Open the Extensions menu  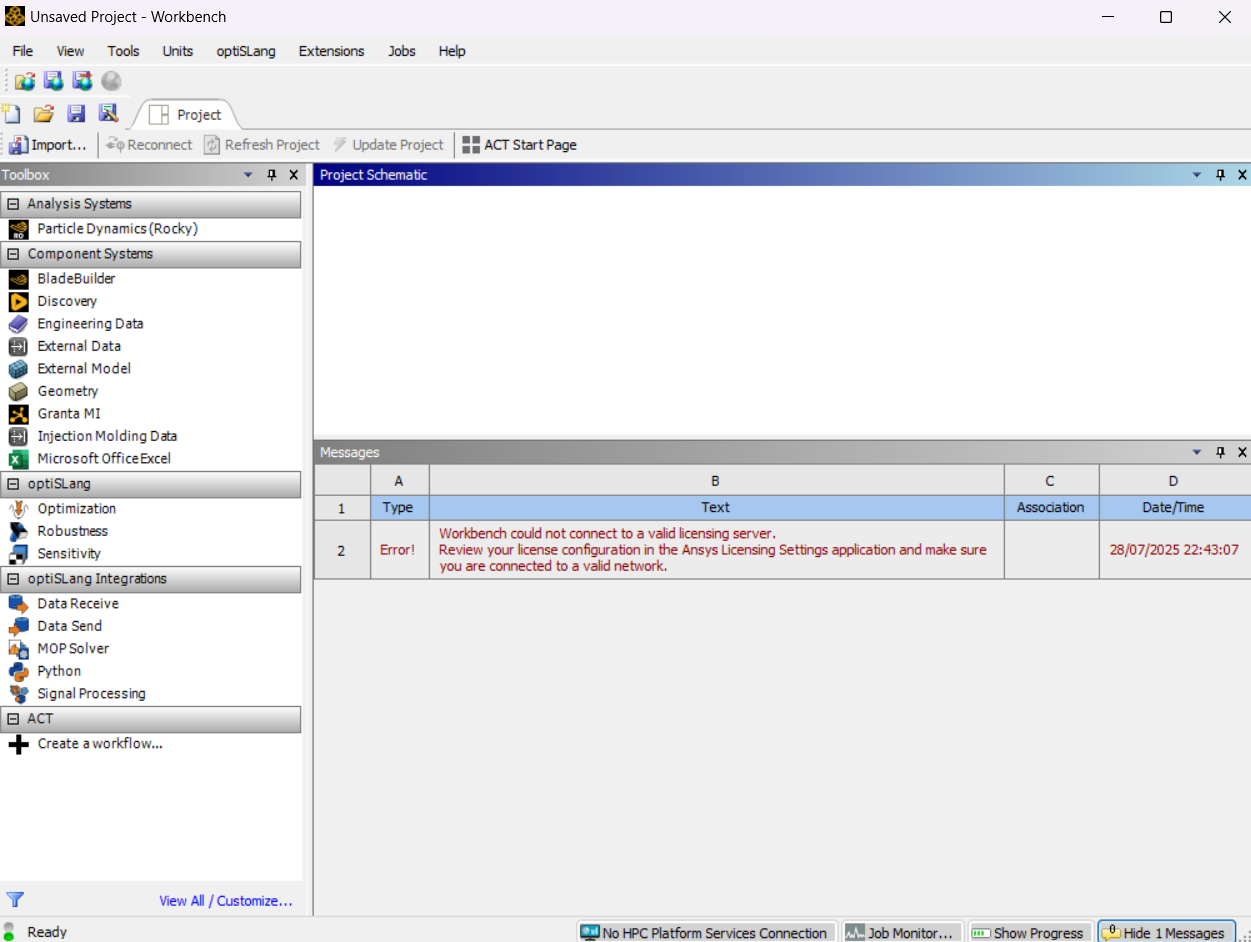coord(332,51)
